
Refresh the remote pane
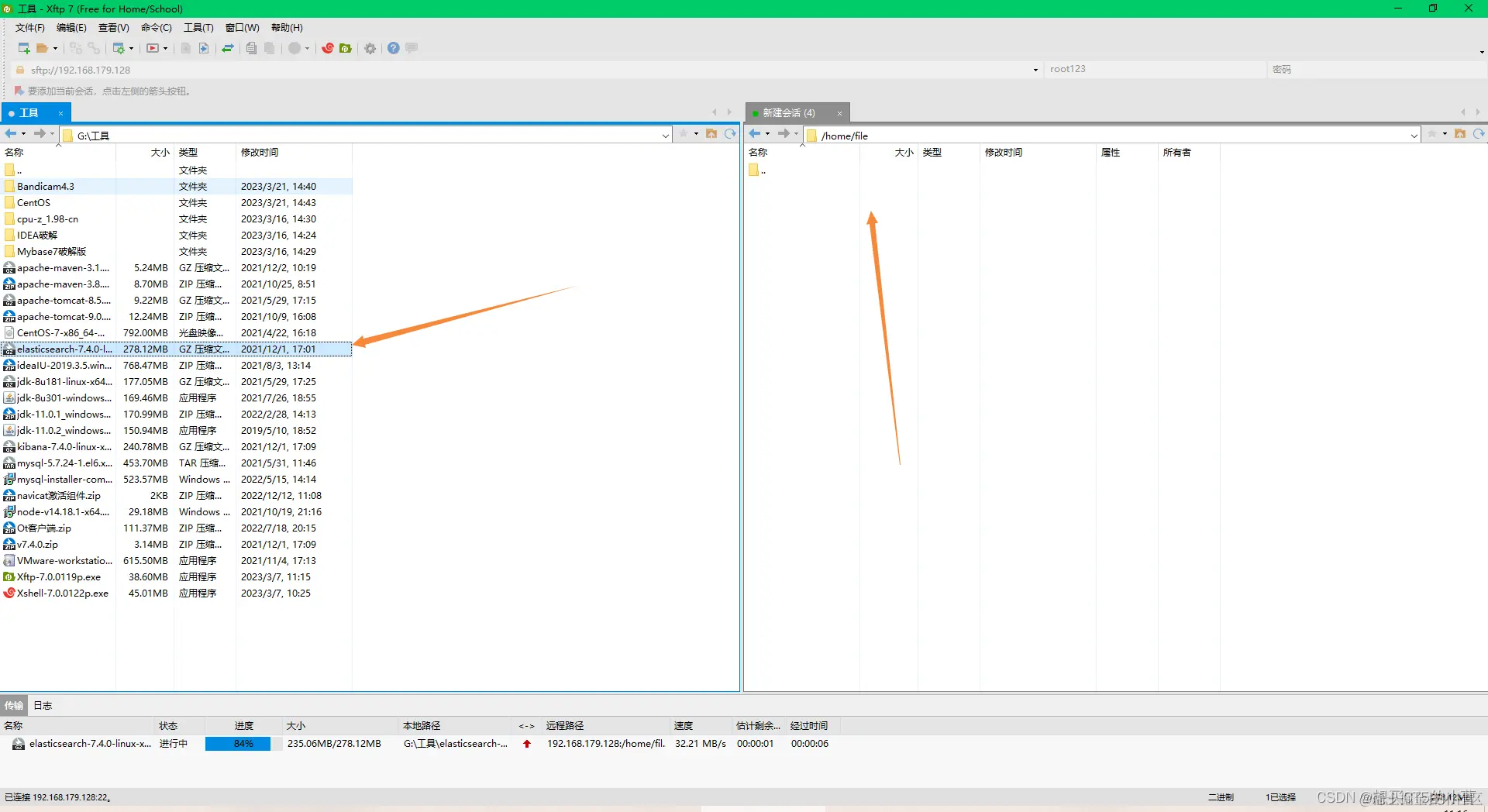coord(1479,134)
